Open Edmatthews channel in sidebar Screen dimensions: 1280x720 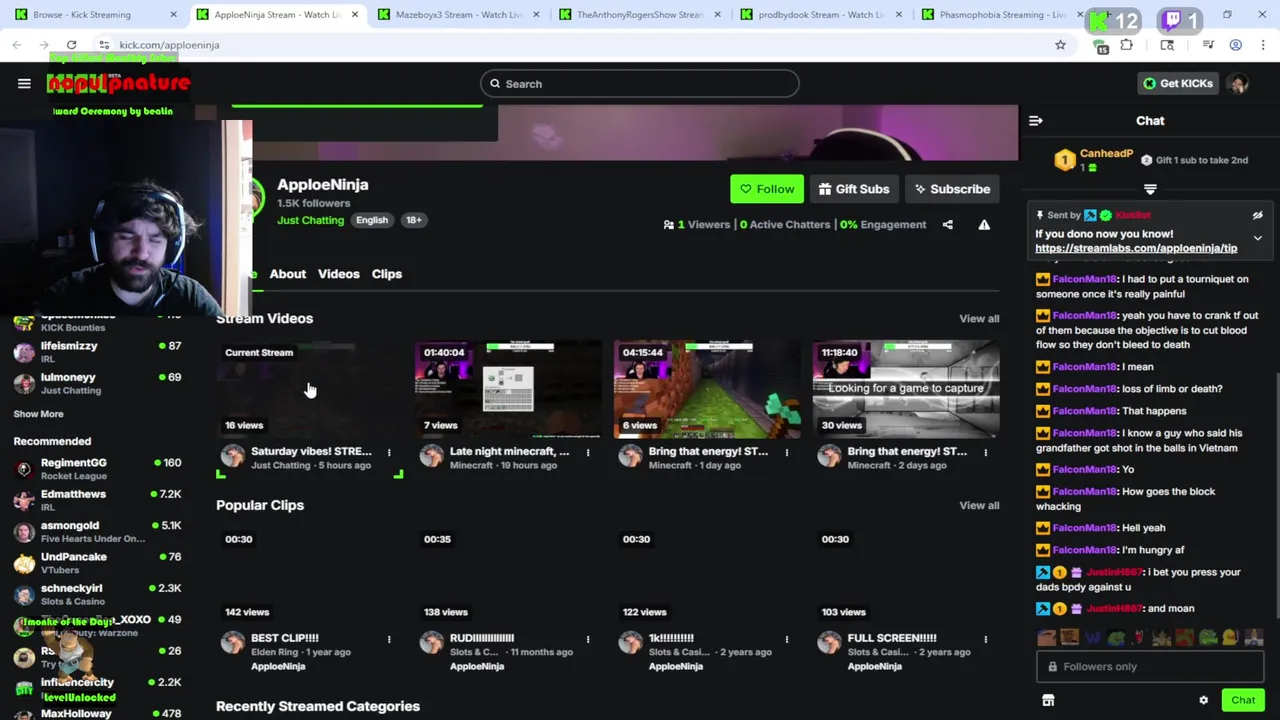click(x=97, y=500)
